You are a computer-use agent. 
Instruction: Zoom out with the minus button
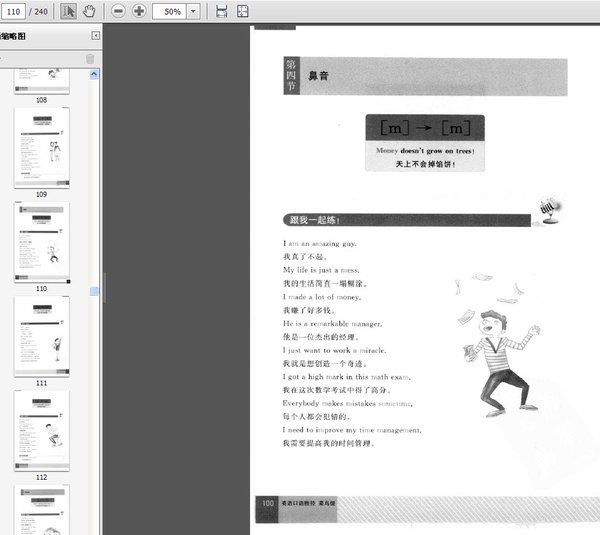[118, 11]
